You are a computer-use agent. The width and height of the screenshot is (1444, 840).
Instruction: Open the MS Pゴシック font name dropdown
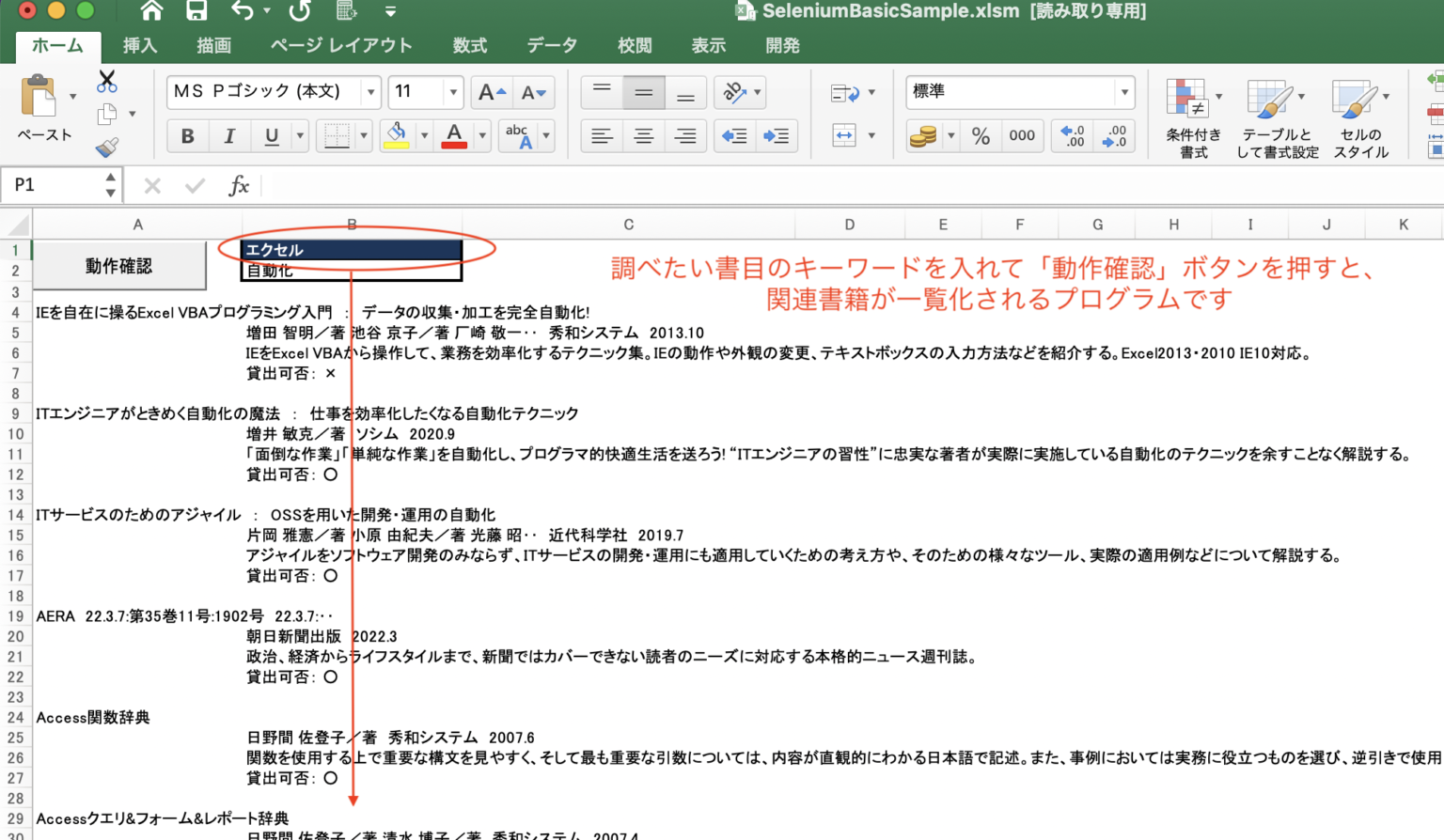point(370,92)
